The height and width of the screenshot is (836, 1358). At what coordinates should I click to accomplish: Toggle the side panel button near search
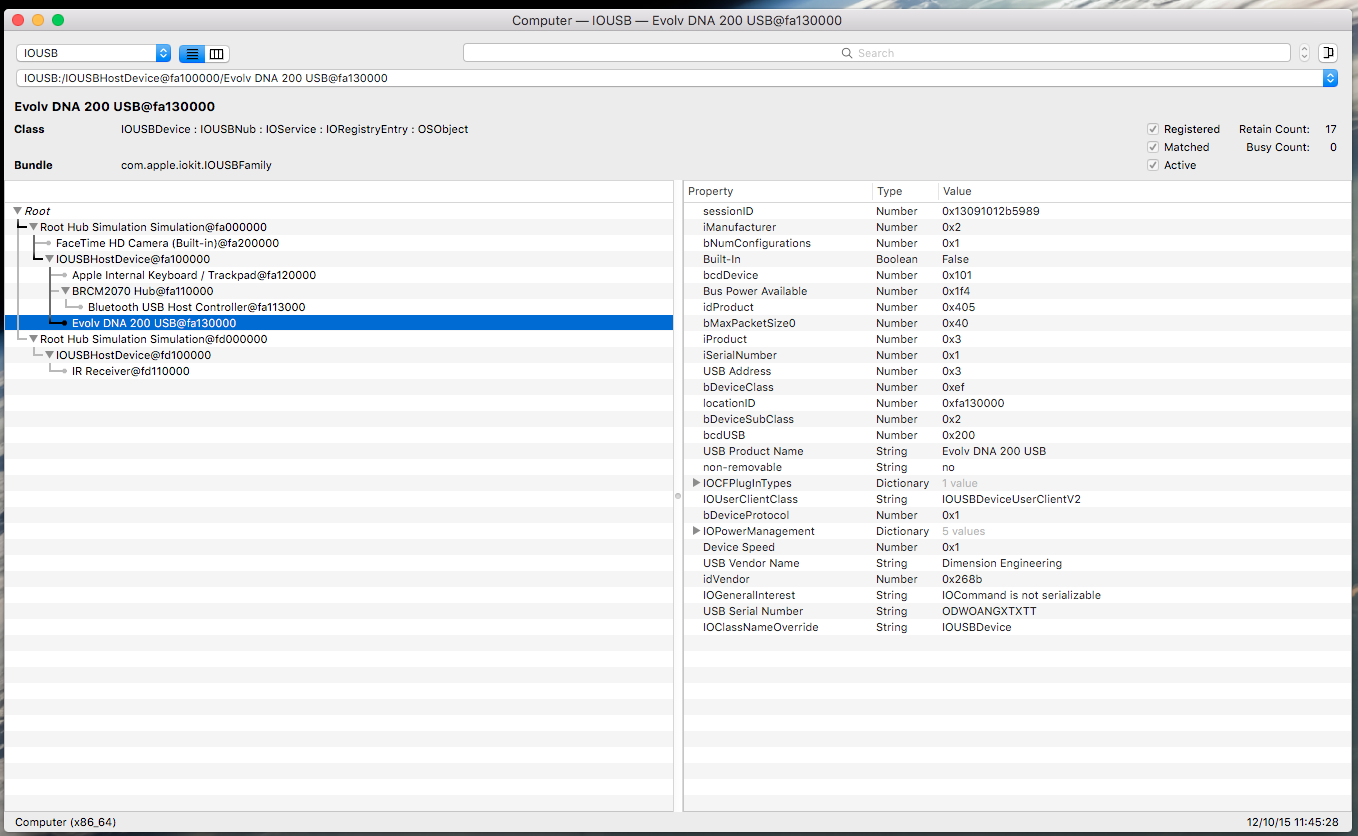(x=1328, y=53)
